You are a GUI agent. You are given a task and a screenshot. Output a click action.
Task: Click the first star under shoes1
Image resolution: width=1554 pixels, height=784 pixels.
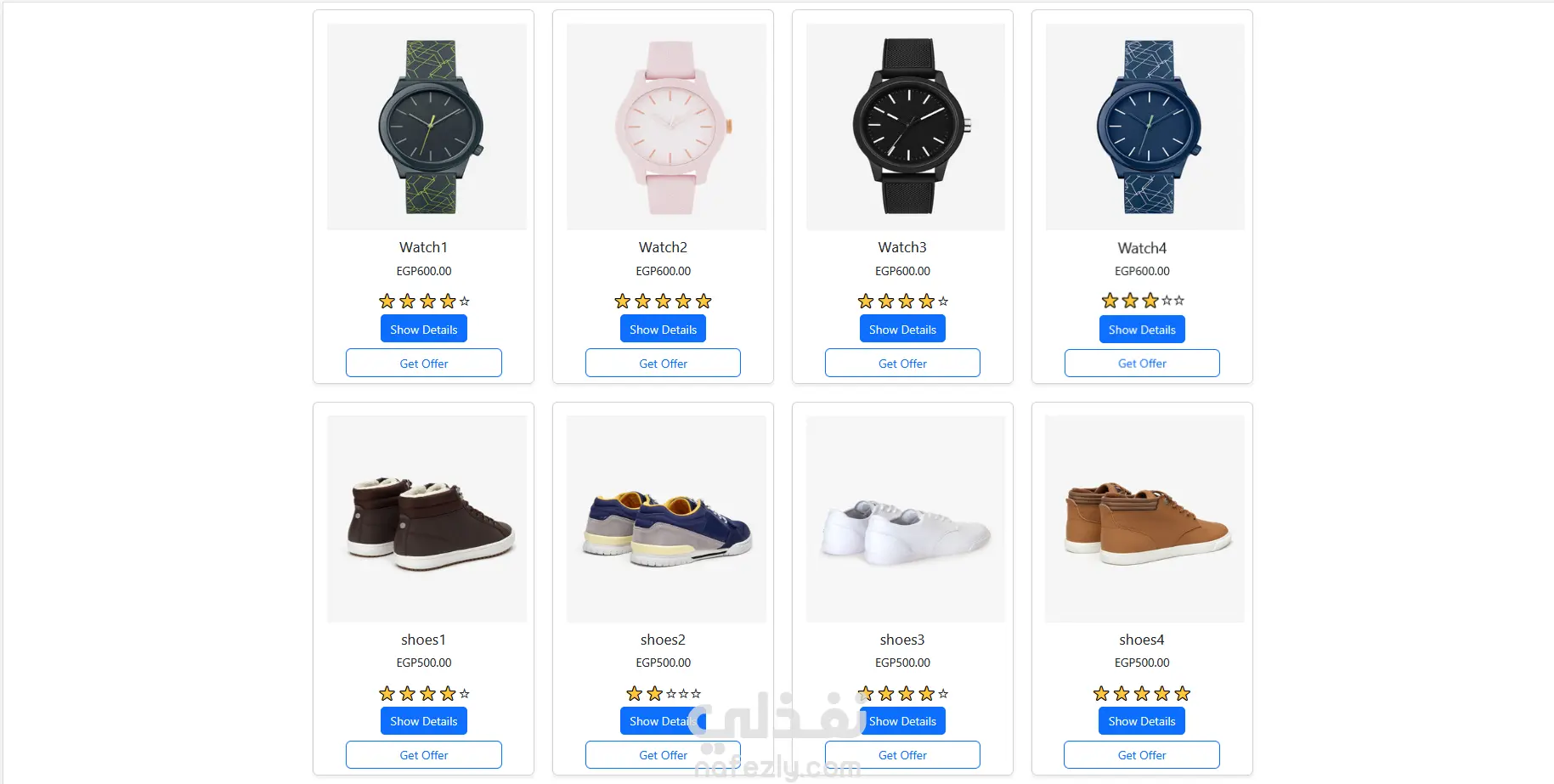coord(387,693)
